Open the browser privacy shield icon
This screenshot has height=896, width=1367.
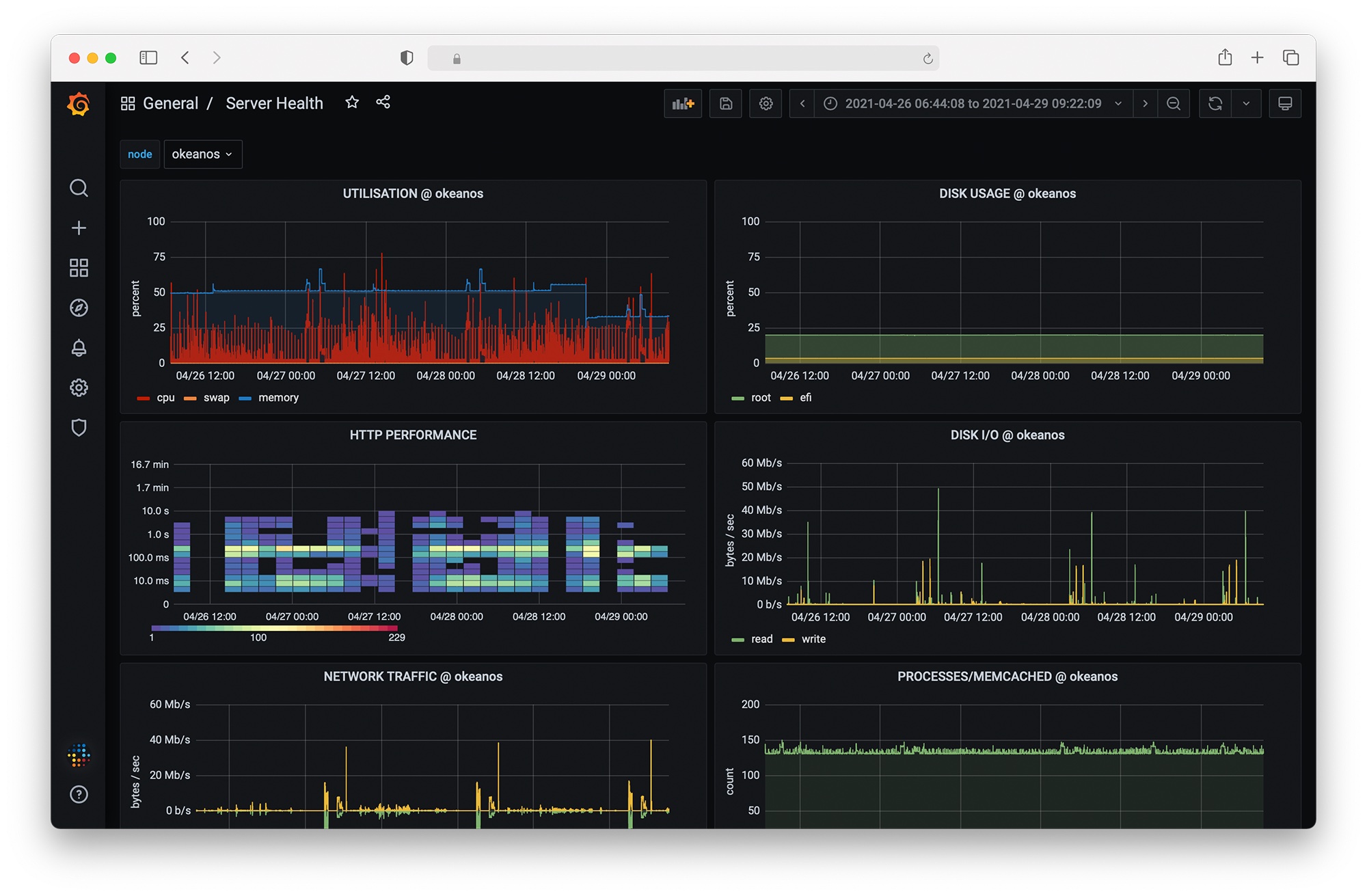click(x=407, y=58)
